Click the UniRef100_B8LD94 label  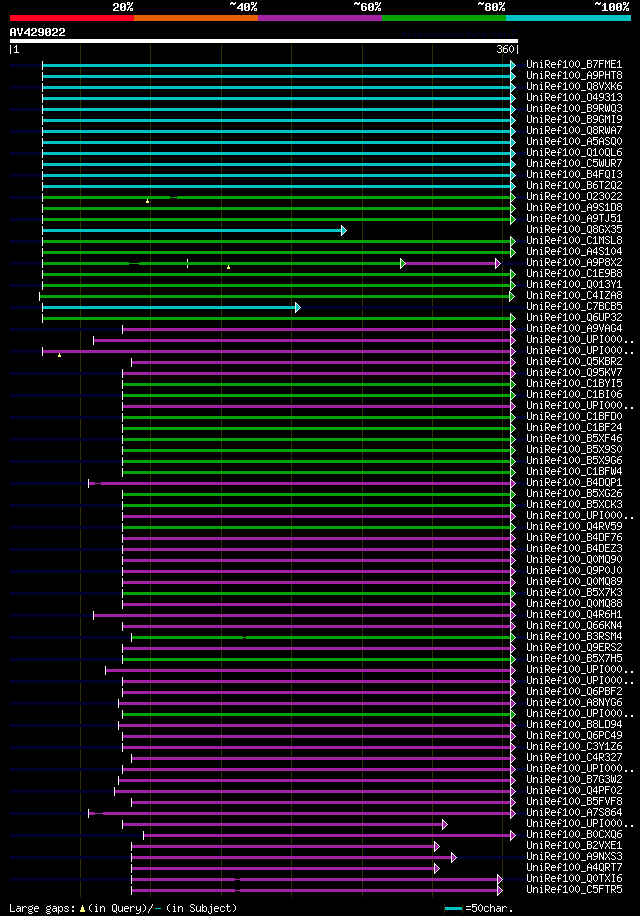coord(574,724)
